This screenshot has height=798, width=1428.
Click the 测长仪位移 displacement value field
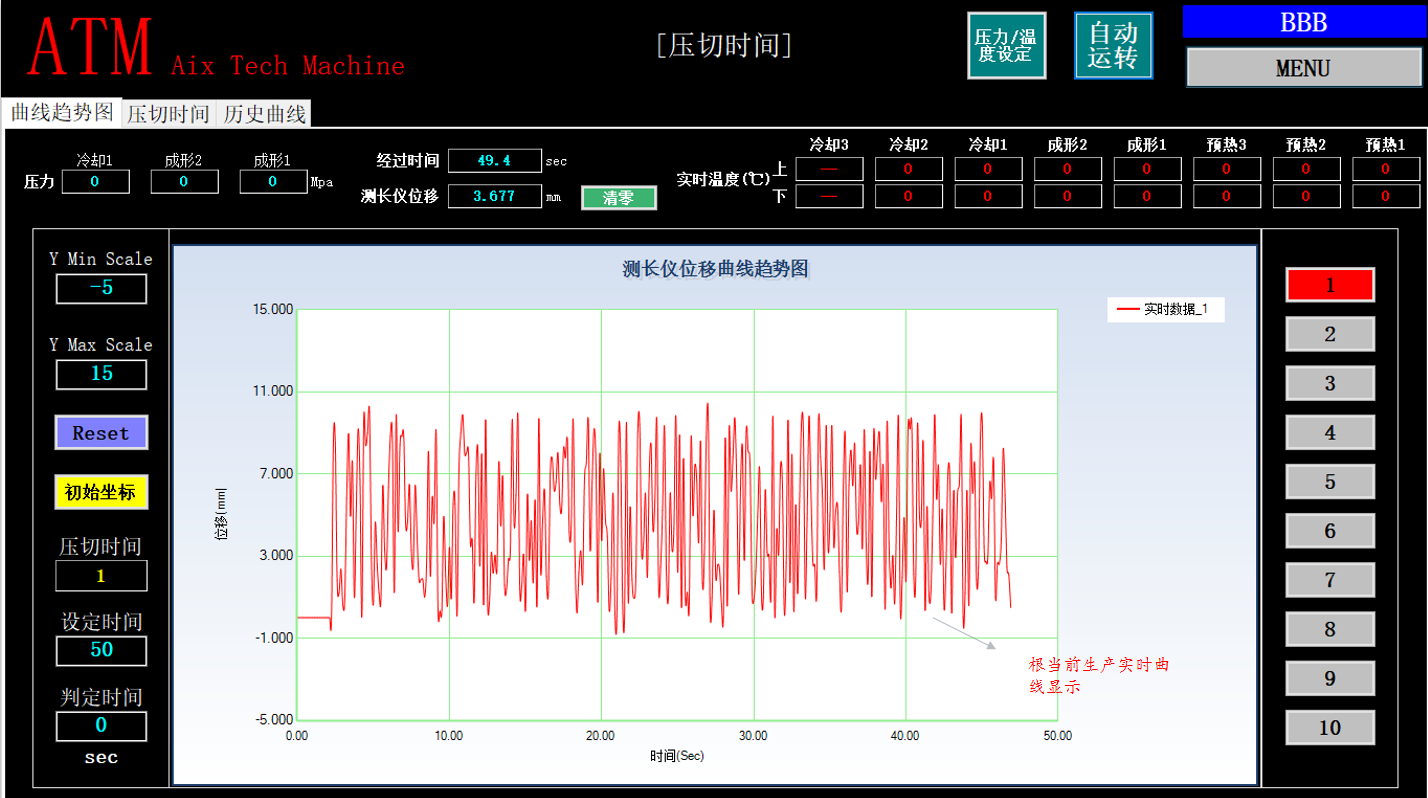(495, 196)
